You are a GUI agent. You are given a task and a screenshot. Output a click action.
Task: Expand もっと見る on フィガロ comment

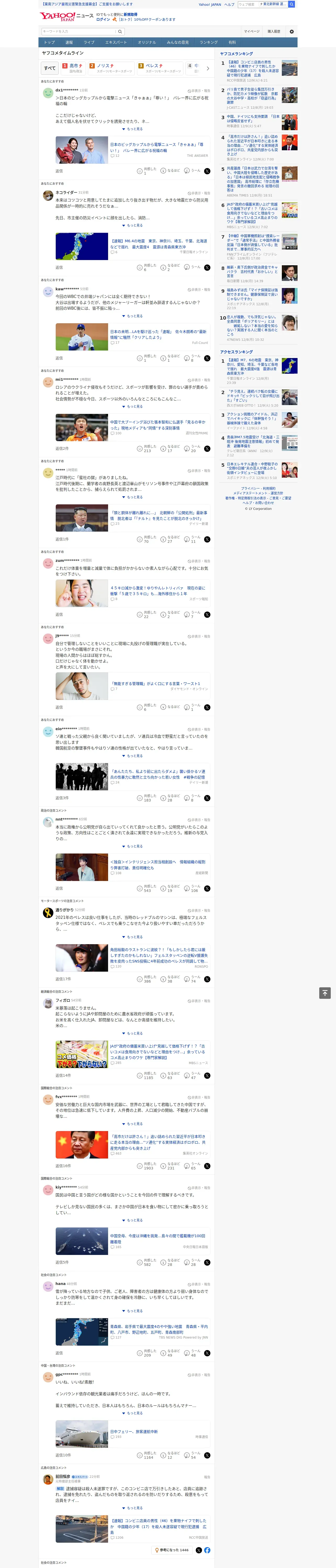point(132,1034)
